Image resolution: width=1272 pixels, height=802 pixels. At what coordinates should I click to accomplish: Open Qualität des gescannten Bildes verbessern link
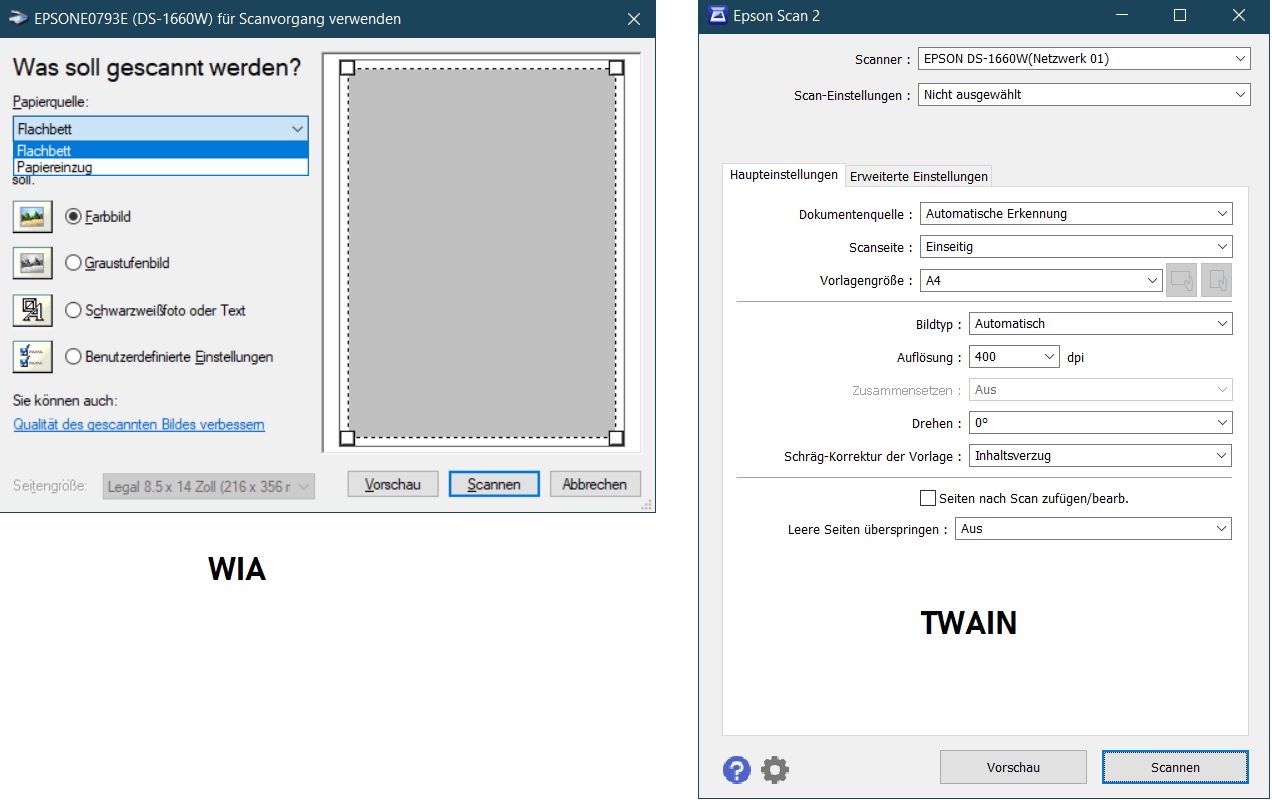point(139,425)
